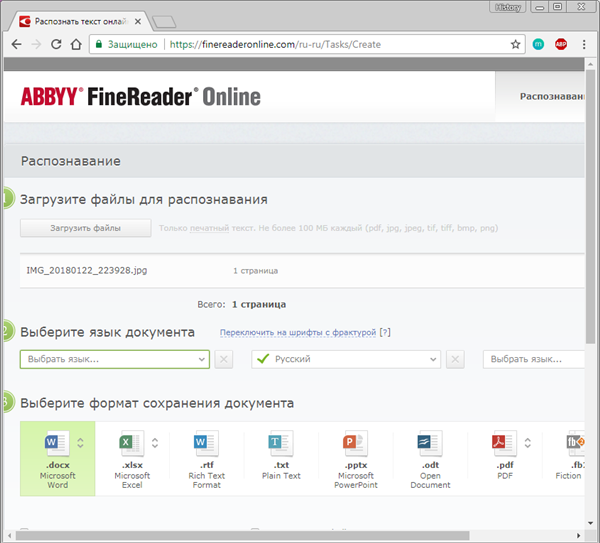Choose the .pptx PowerPoint format icon
This screenshot has width=600, height=543.
click(x=355, y=443)
